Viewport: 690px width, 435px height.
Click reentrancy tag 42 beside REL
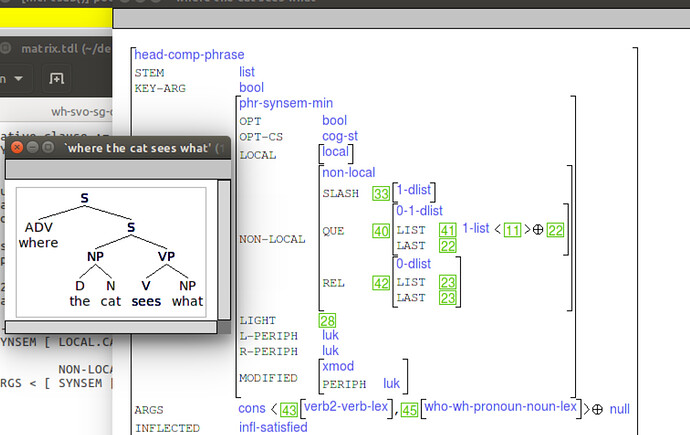pyautogui.click(x=381, y=283)
